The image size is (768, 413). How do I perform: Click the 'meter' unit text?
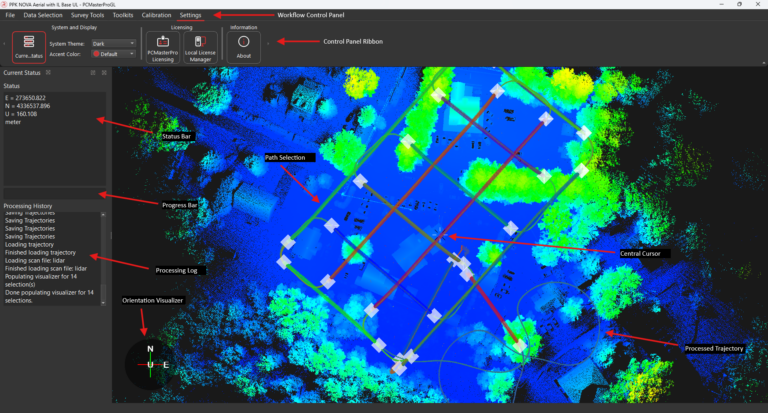[13, 122]
